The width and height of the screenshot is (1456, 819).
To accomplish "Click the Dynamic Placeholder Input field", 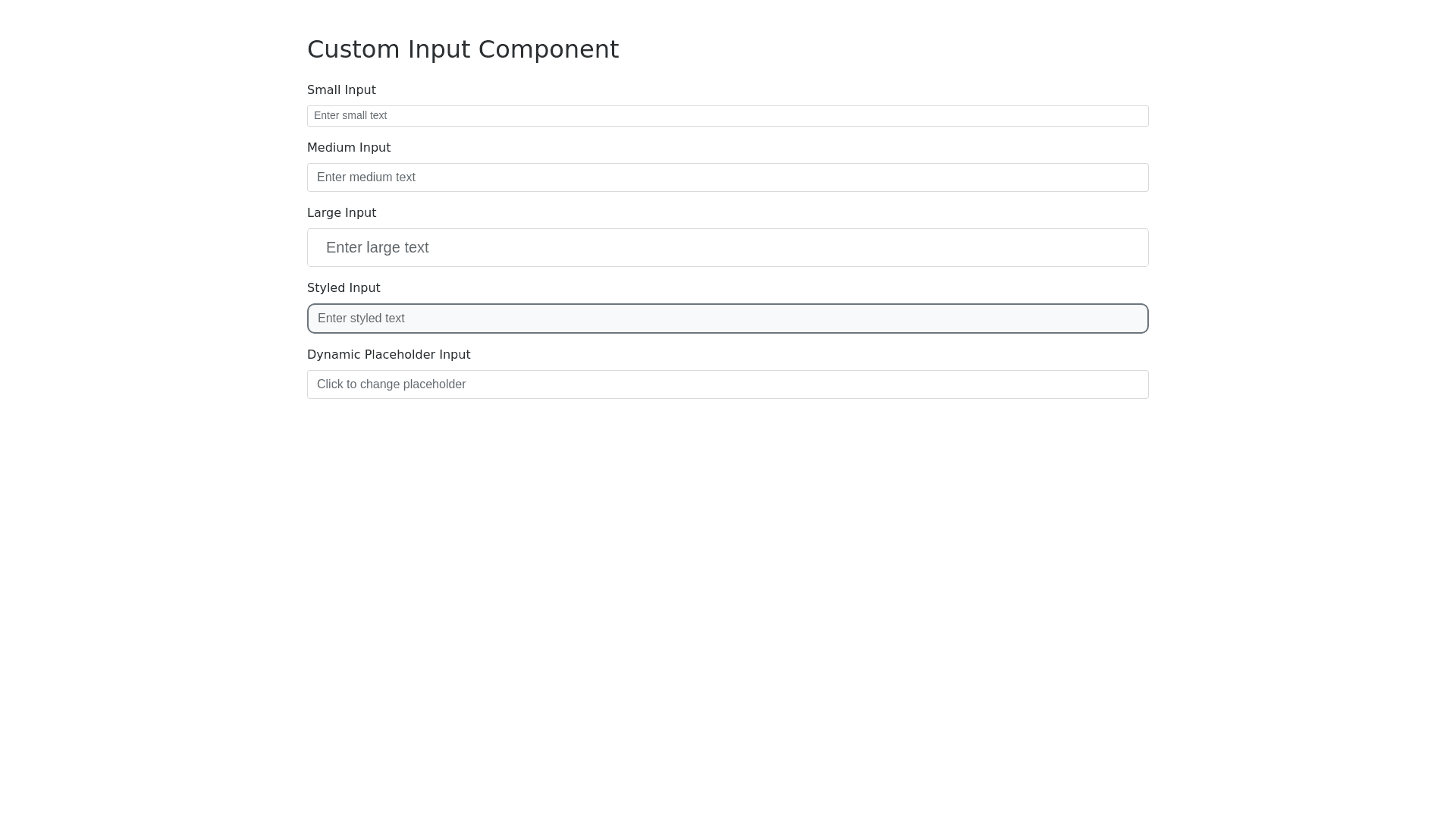I will 727,384.
